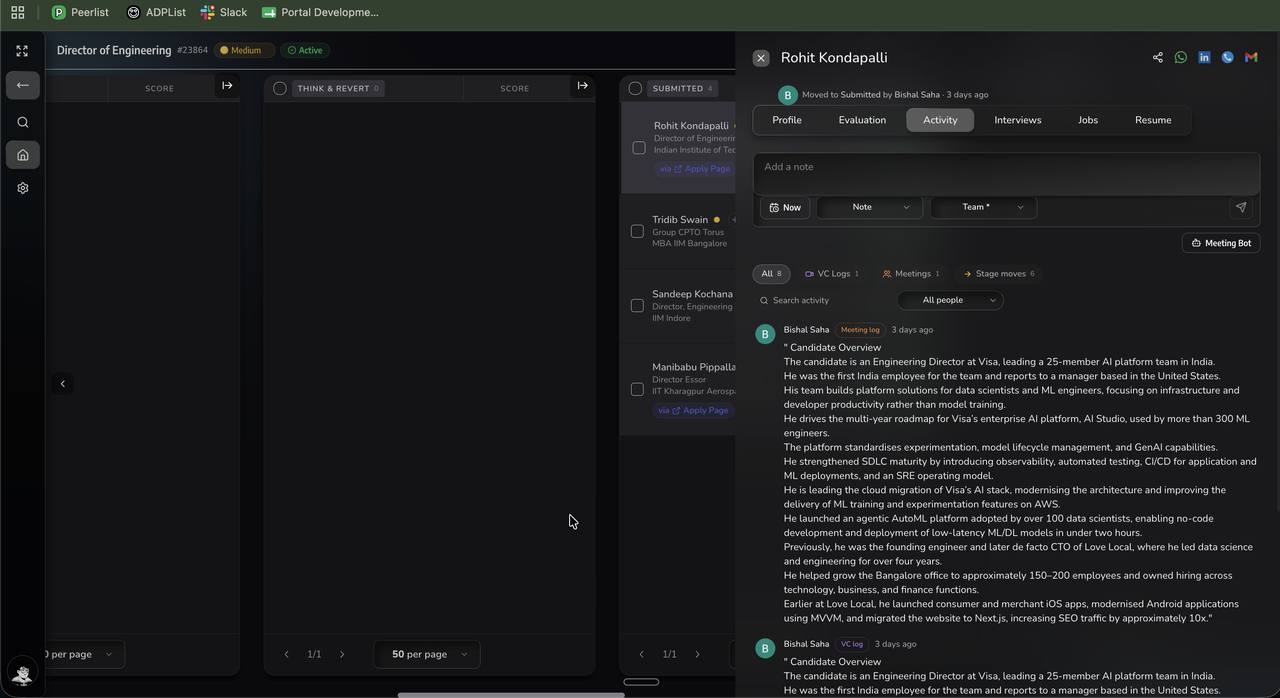
Task: Click the phone call icon
Action: [1228, 58]
